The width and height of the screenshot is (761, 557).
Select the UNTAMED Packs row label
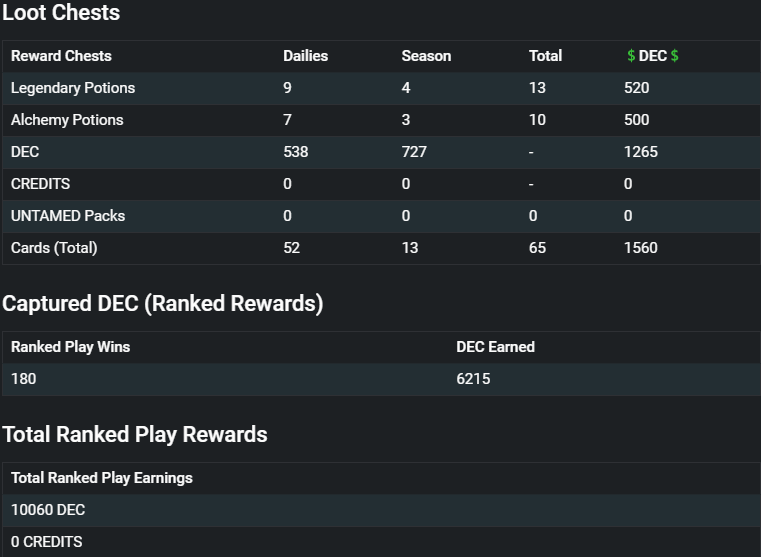68,216
